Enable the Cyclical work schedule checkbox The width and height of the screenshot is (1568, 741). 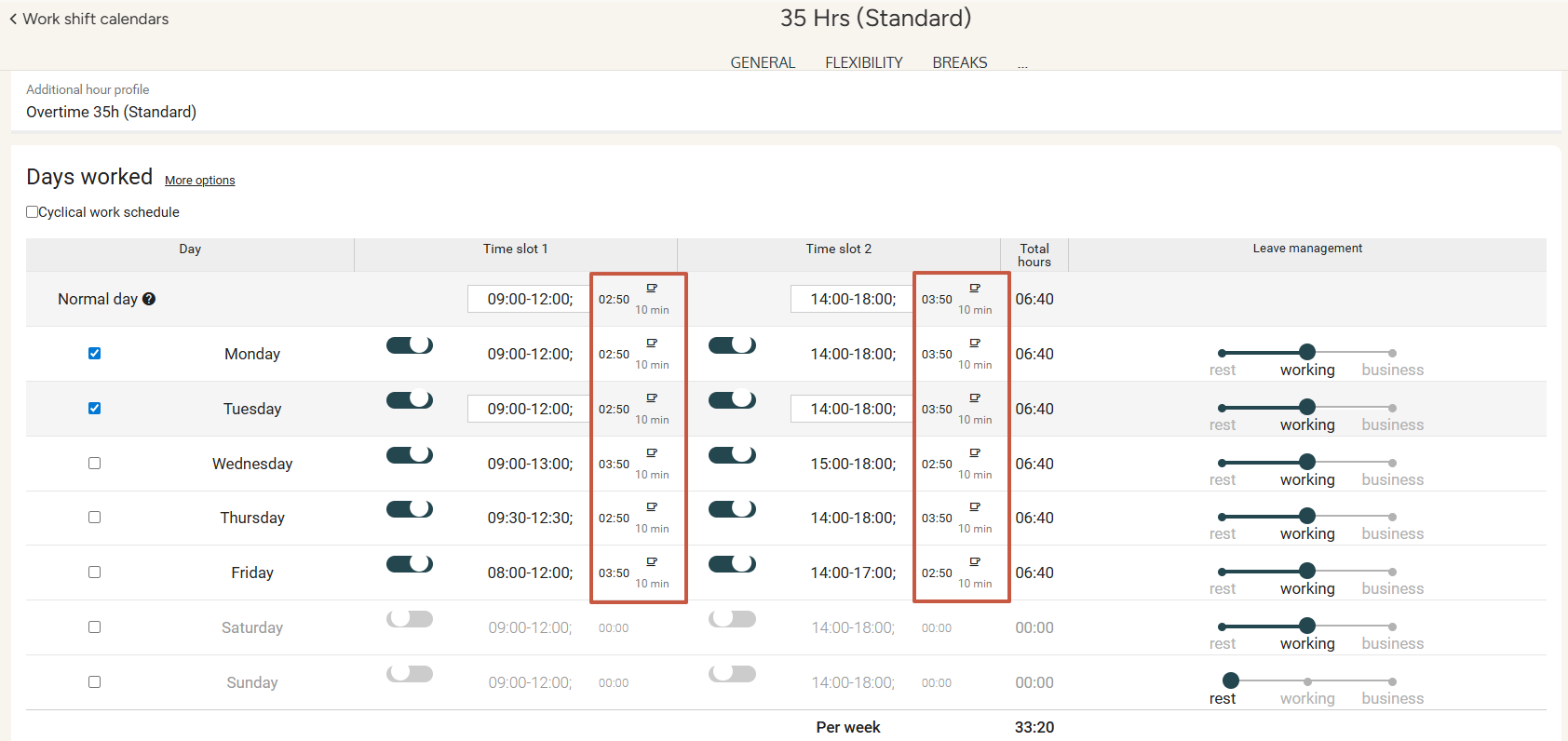(x=33, y=212)
